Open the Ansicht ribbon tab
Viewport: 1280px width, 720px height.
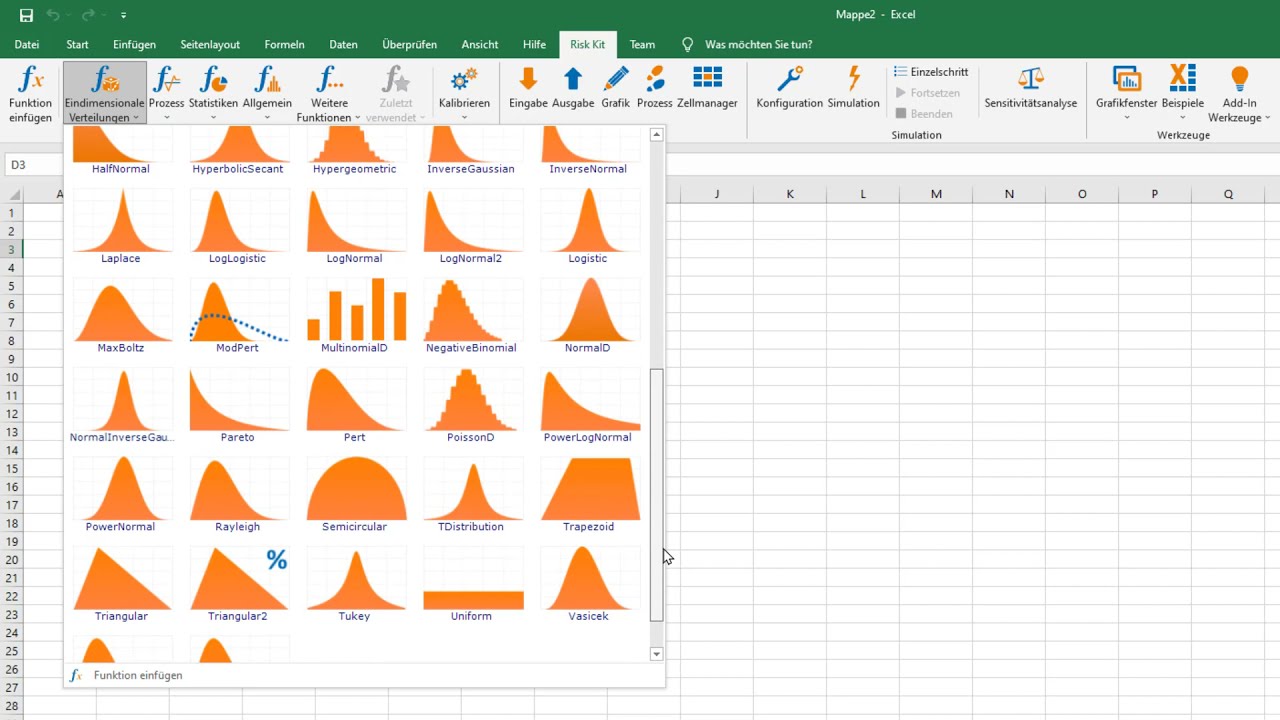pos(480,45)
